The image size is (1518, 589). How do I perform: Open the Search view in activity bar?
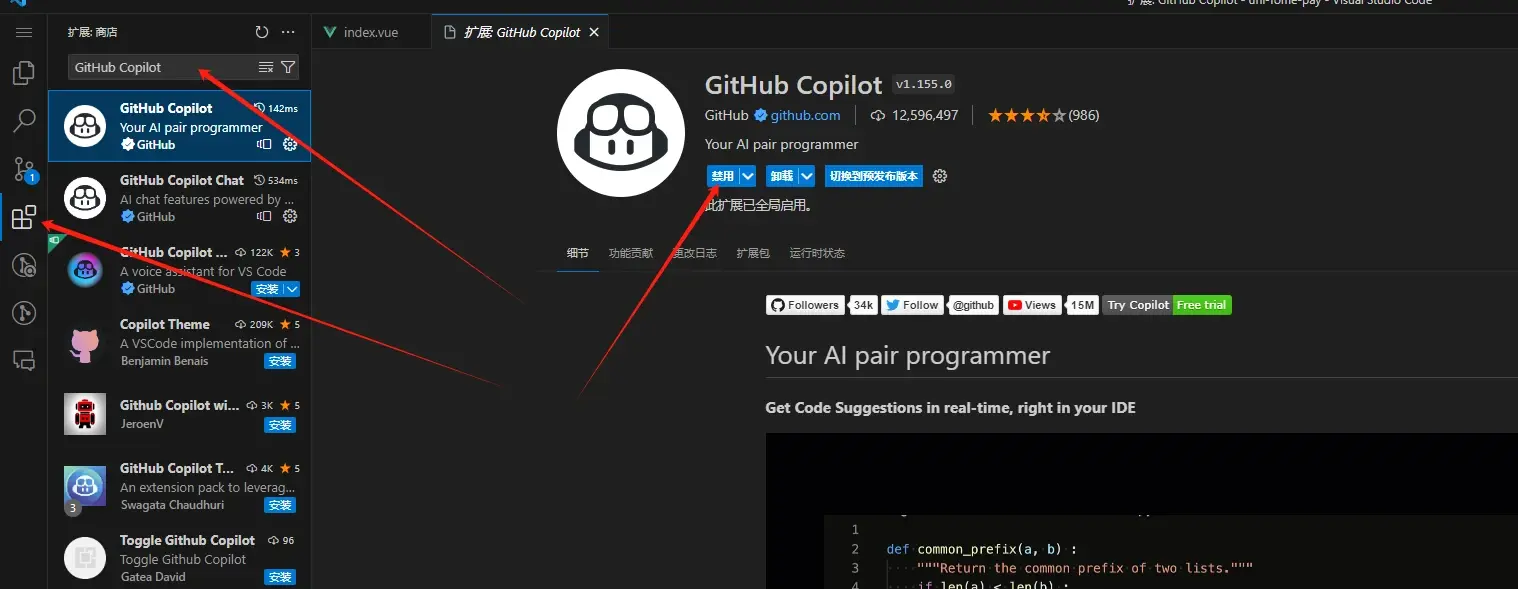point(24,121)
